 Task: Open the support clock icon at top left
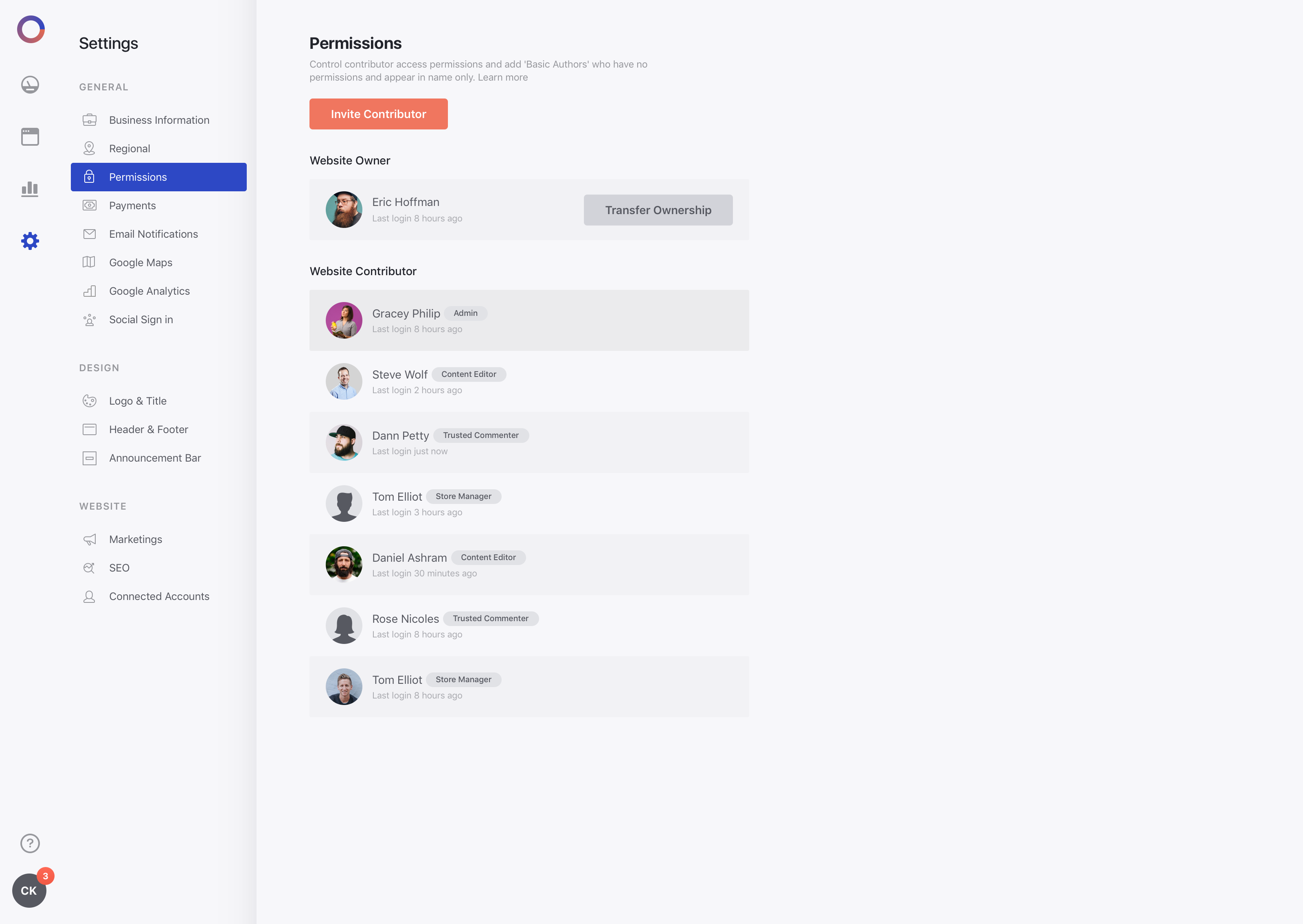click(x=30, y=84)
